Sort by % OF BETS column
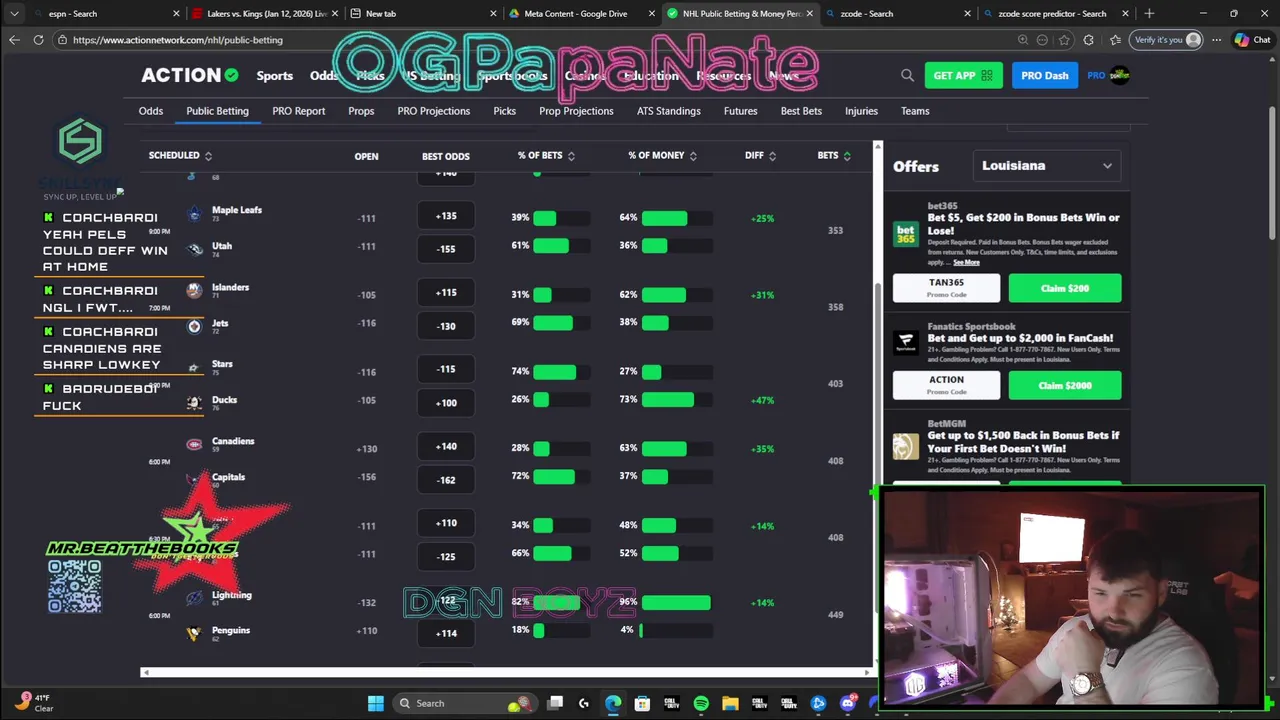Image resolution: width=1280 pixels, height=720 pixels. coord(546,155)
